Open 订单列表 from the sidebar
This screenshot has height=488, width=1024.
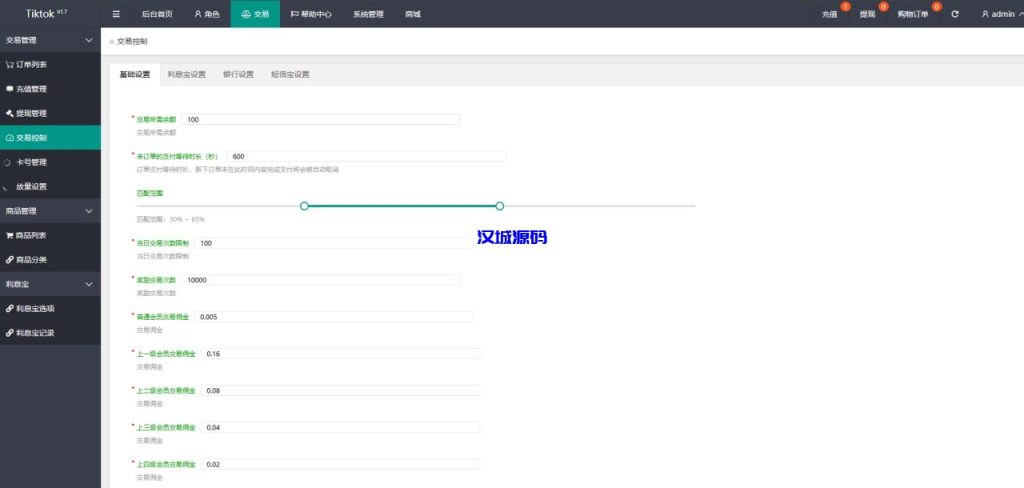pyautogui.click(x=30, y=64)
